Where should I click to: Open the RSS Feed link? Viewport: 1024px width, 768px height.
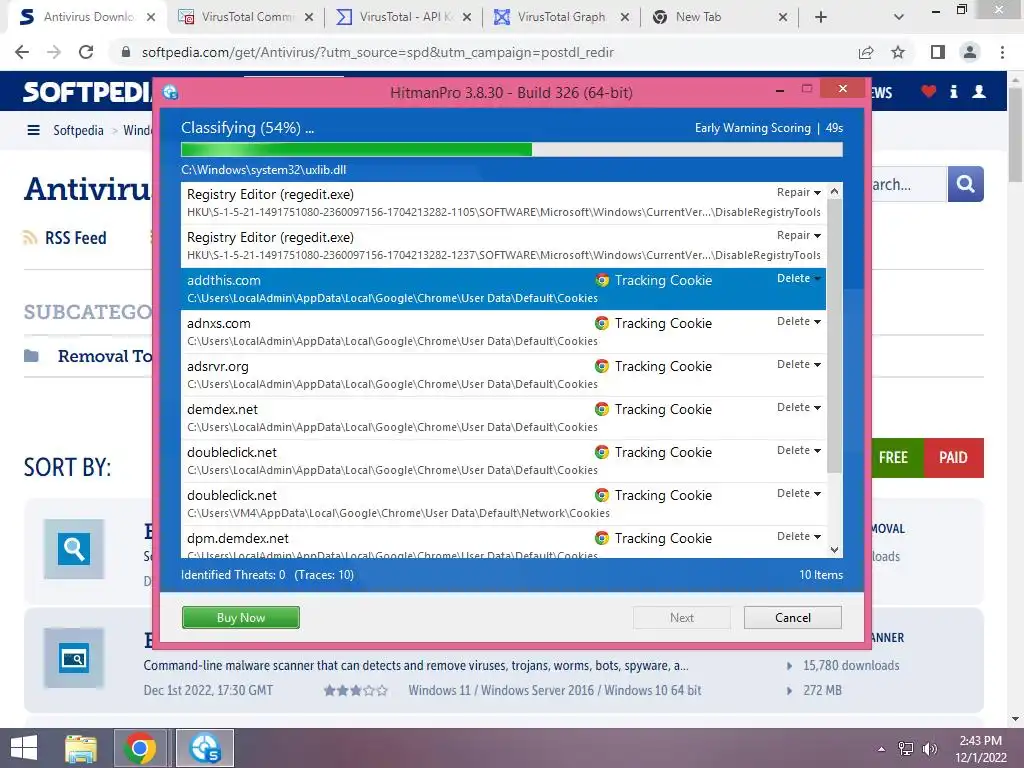click(75, 238)
